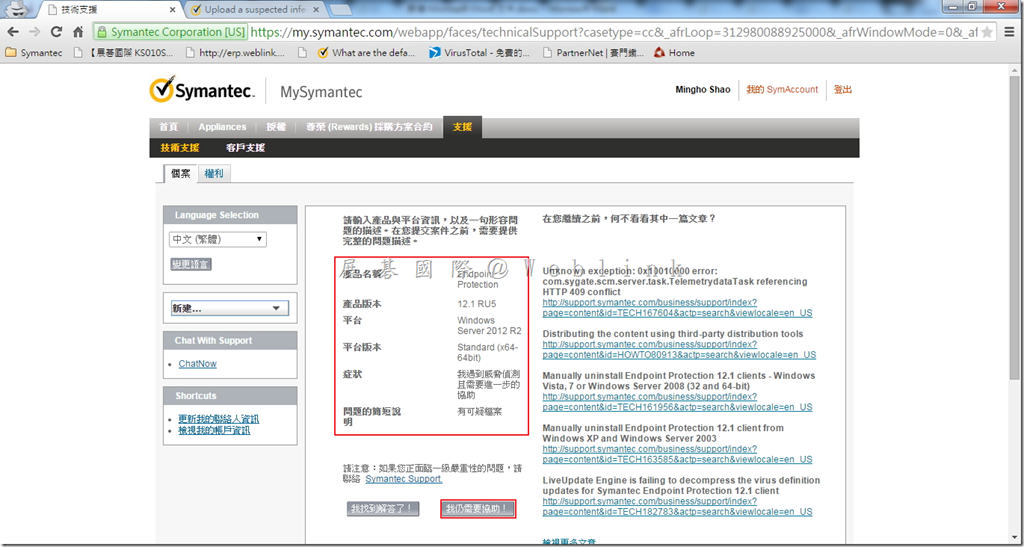Open the TECH161956 article link
This screenshot has height=547, width=1024.
click(677, 402)
